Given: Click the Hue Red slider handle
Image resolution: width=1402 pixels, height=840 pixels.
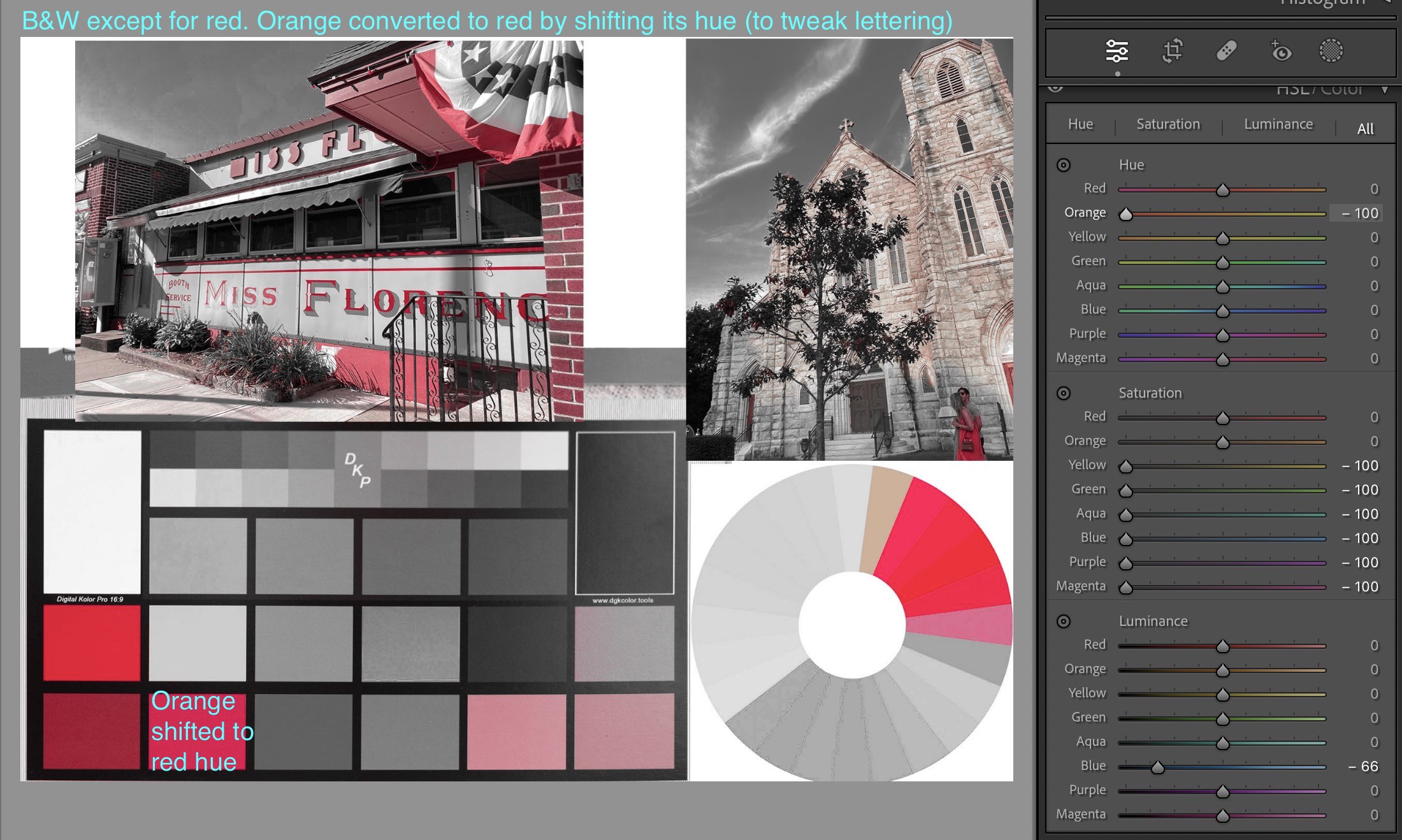Looking at the screenshot, I should (1222, 190).
